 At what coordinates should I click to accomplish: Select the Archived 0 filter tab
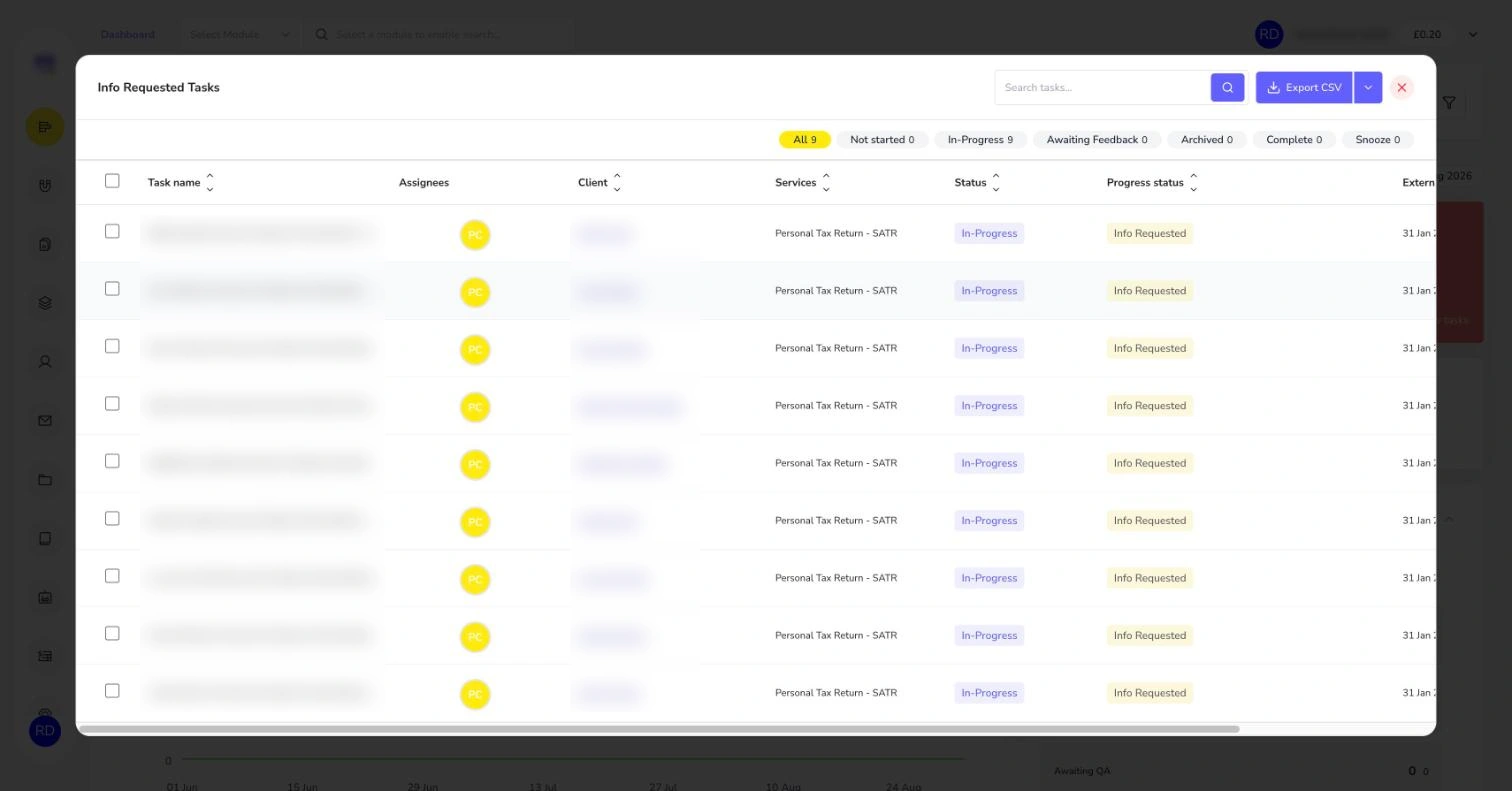(x=1207, y=140)
